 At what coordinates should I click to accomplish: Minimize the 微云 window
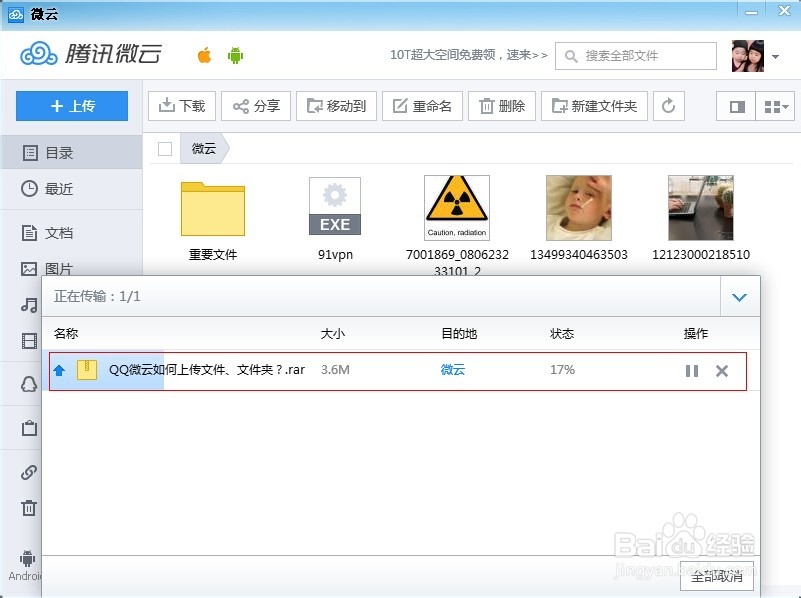pyautogui.click(x=751, y=12)
